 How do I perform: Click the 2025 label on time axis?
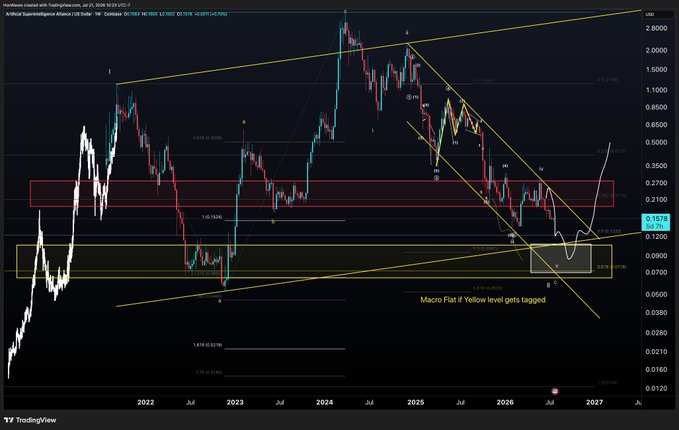point(416,402)
